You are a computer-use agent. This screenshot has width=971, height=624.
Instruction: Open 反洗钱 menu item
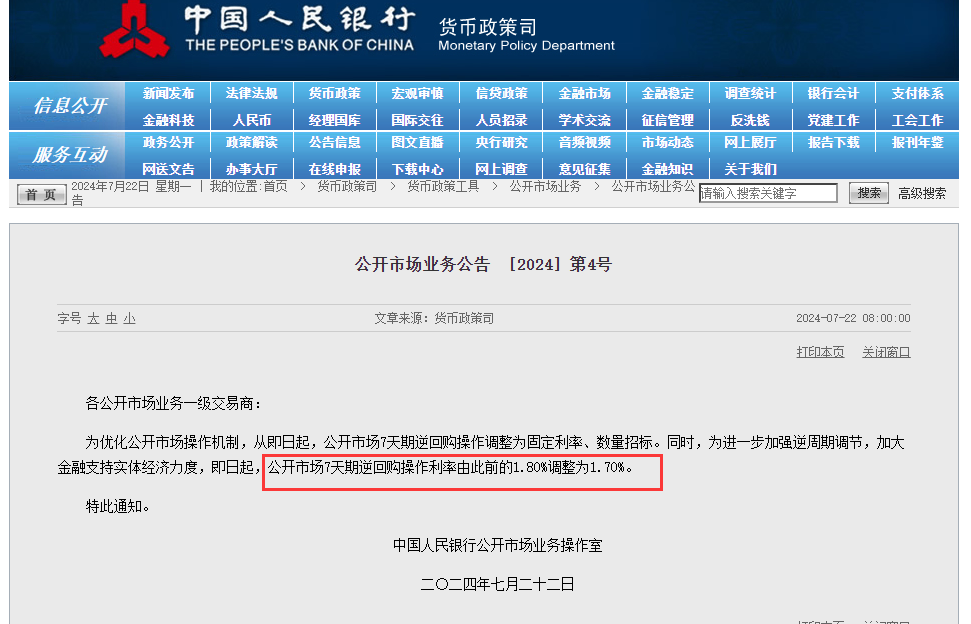click(x=750, y=120)
